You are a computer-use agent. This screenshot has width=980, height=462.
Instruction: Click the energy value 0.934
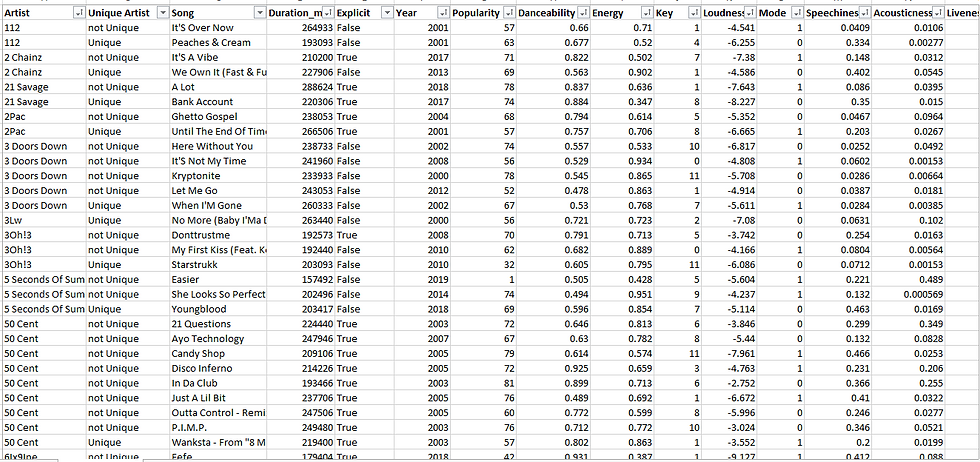622,161
